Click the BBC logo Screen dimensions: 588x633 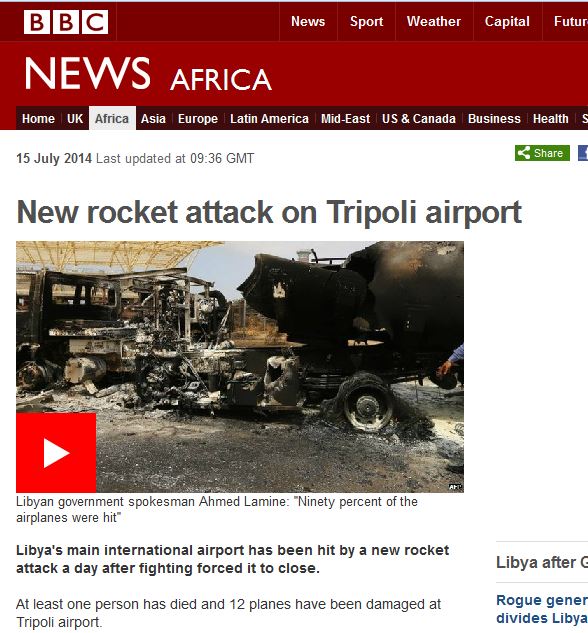coord(66,22)
